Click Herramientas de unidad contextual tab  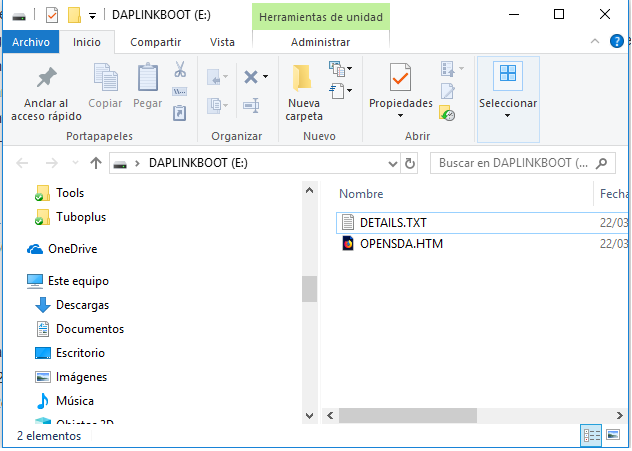321,17
